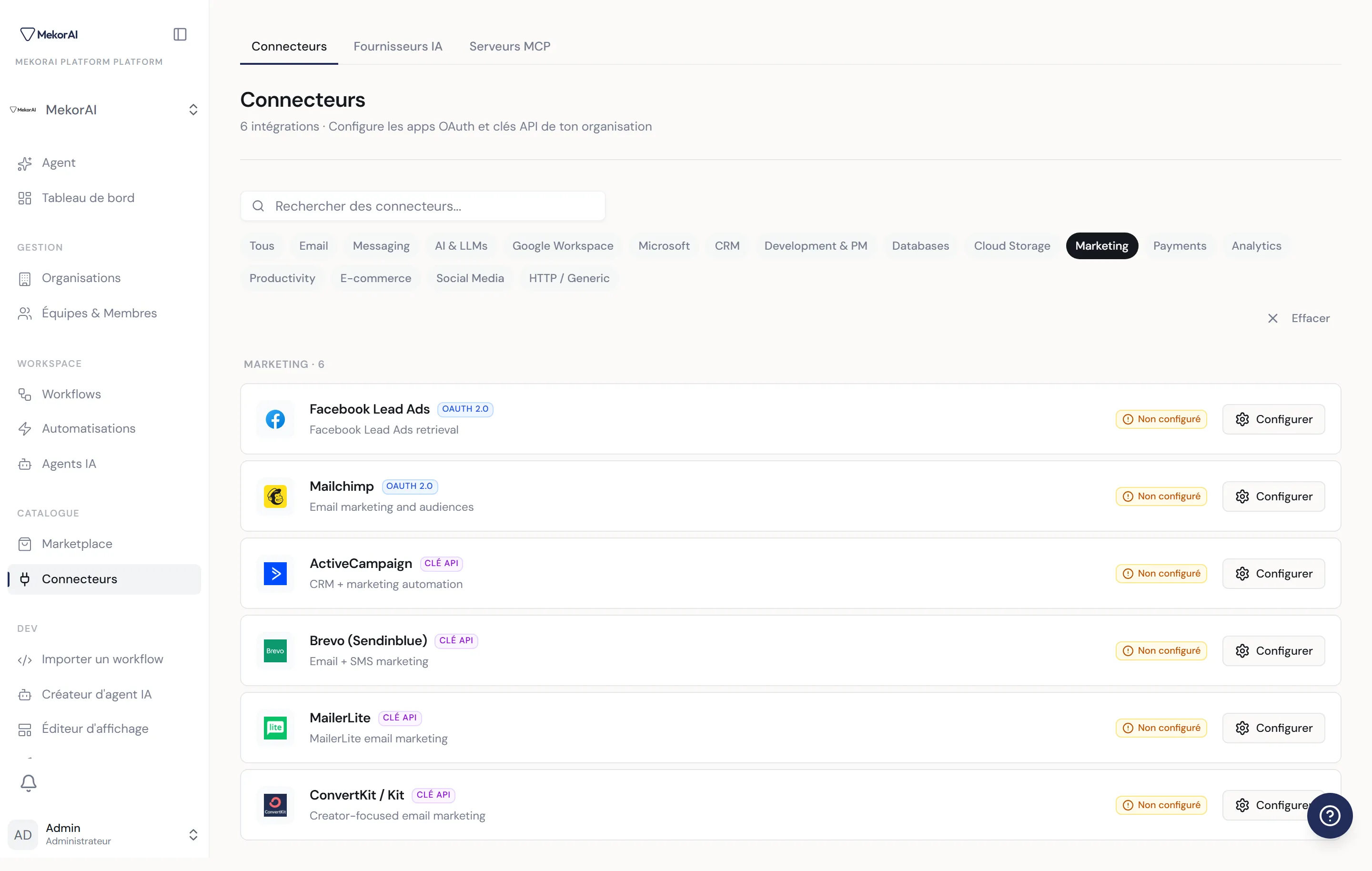This screenshot has width=1372, height=871.
Task: Select the Productivity category chip
Action: 282,278
